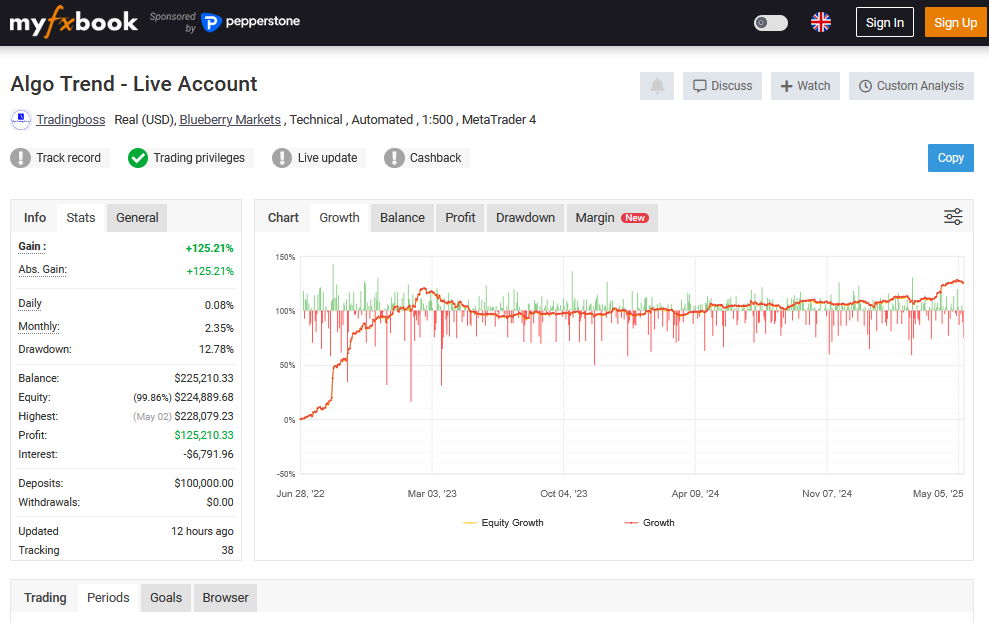The width and height of the screenshot is (989, 623).
Task: Click the Interest value -$6,791.96
Action: tap(208, 454)
